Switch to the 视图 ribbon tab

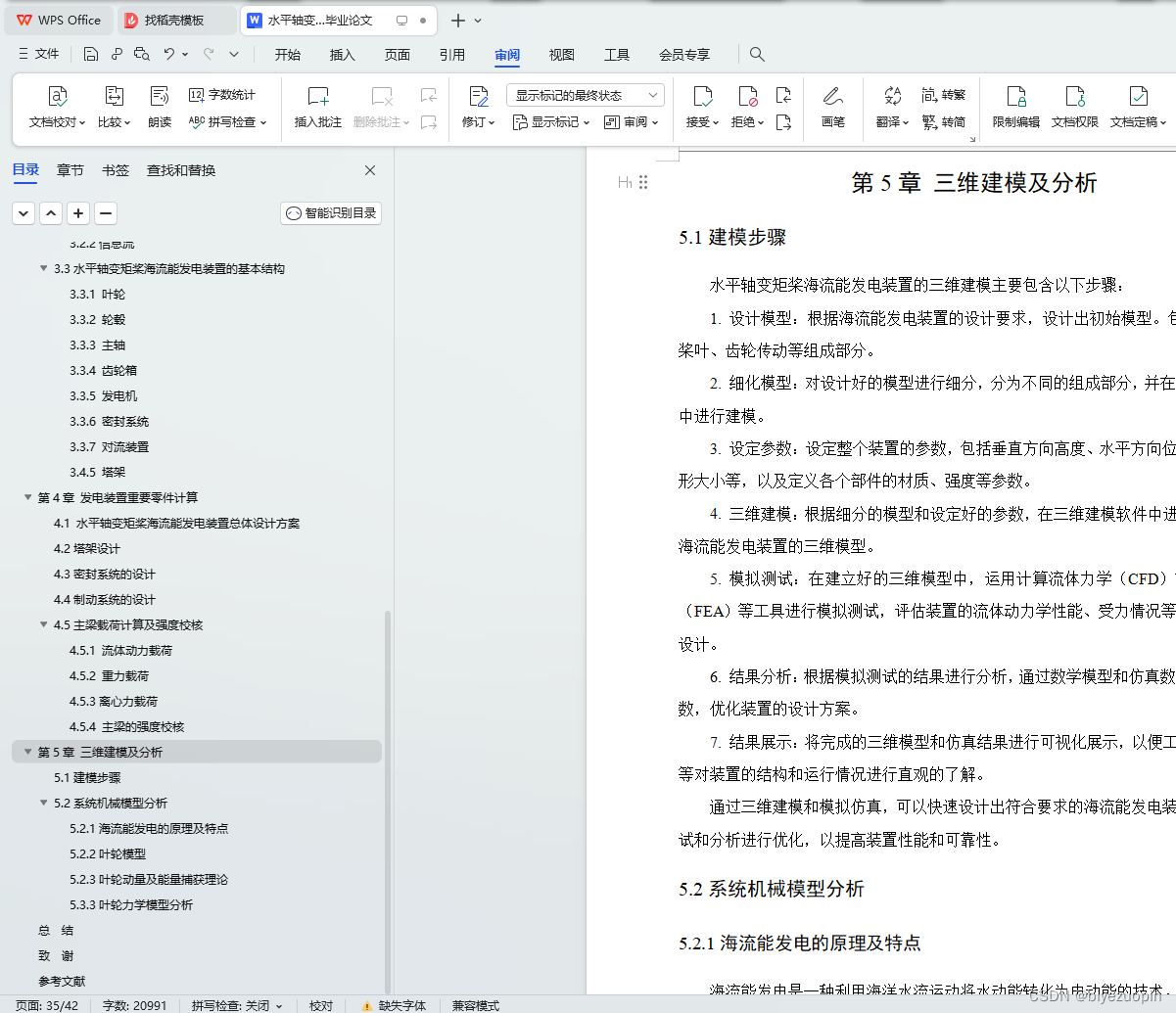tap(561, 55)
